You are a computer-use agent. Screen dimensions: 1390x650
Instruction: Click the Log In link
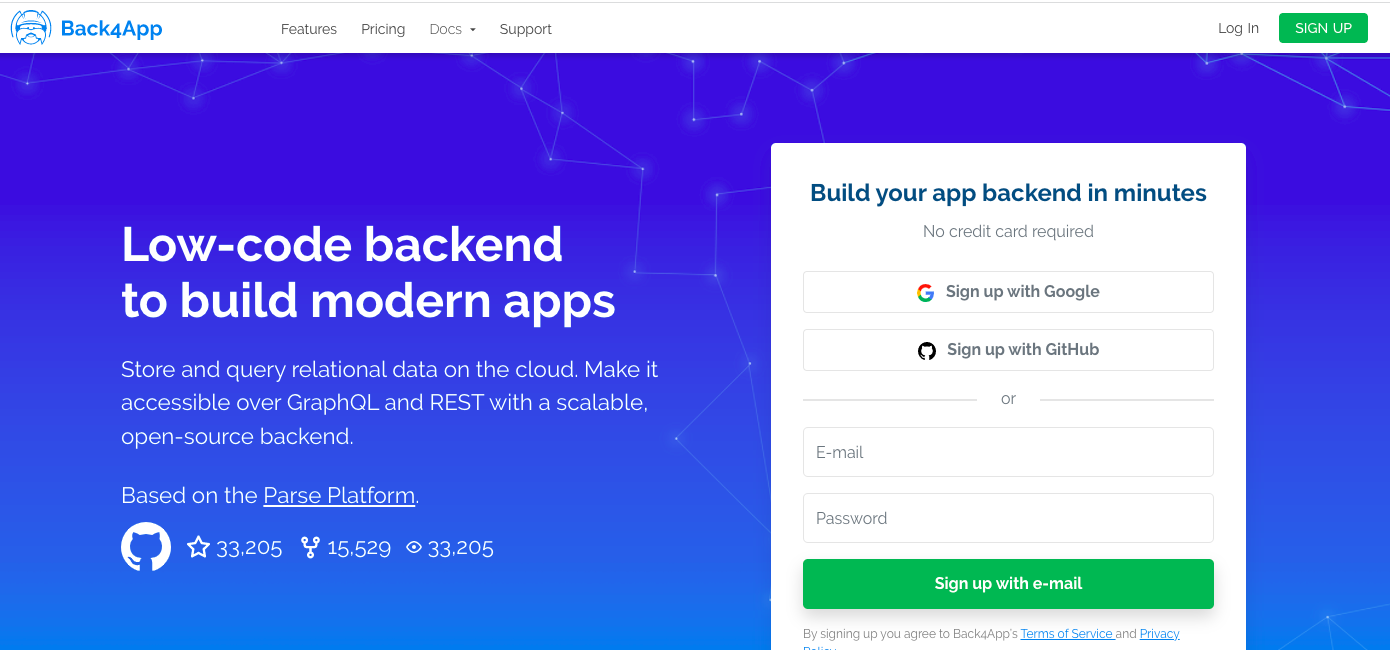[x=1238, y=28]
